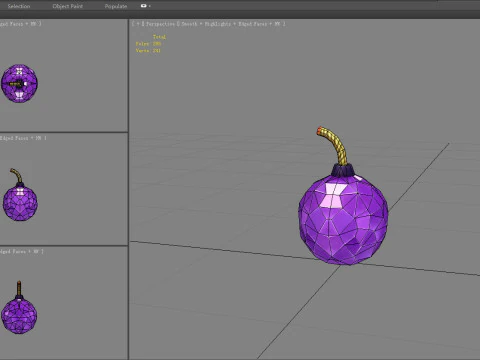
Task: Click the Verts count statistic
Action: [148, 51]
